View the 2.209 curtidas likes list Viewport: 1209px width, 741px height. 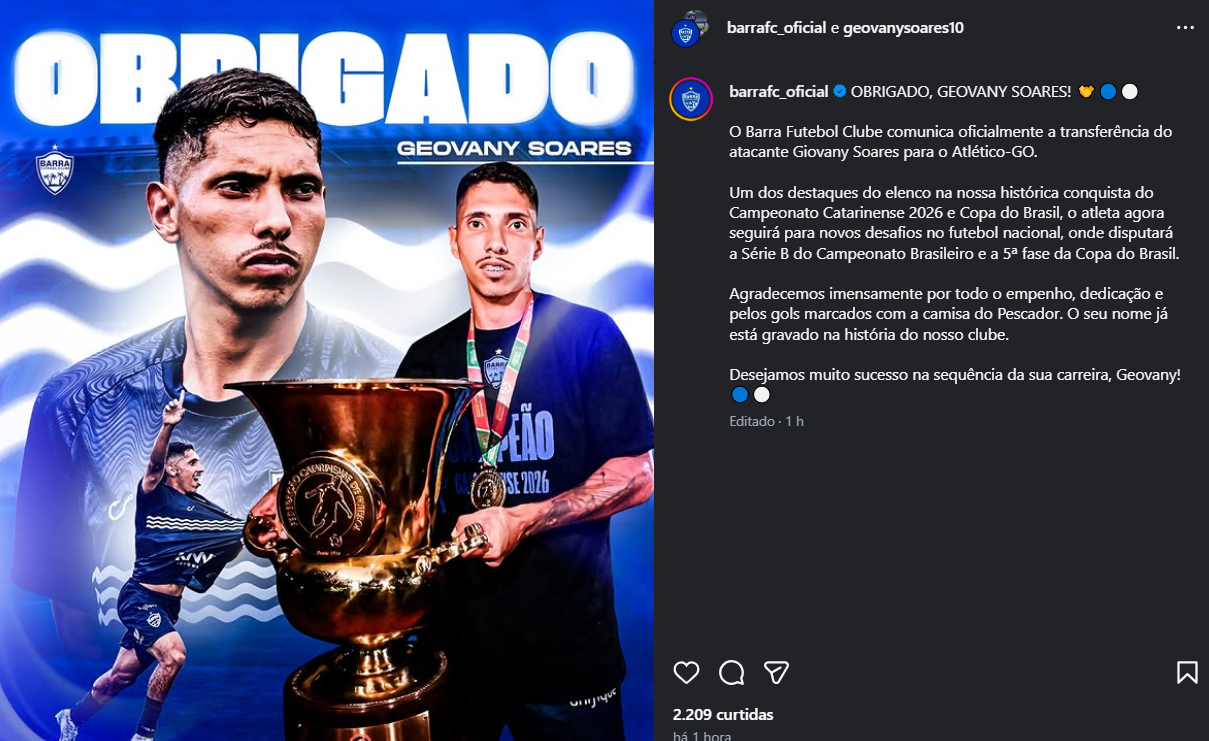tap(723, 714)
